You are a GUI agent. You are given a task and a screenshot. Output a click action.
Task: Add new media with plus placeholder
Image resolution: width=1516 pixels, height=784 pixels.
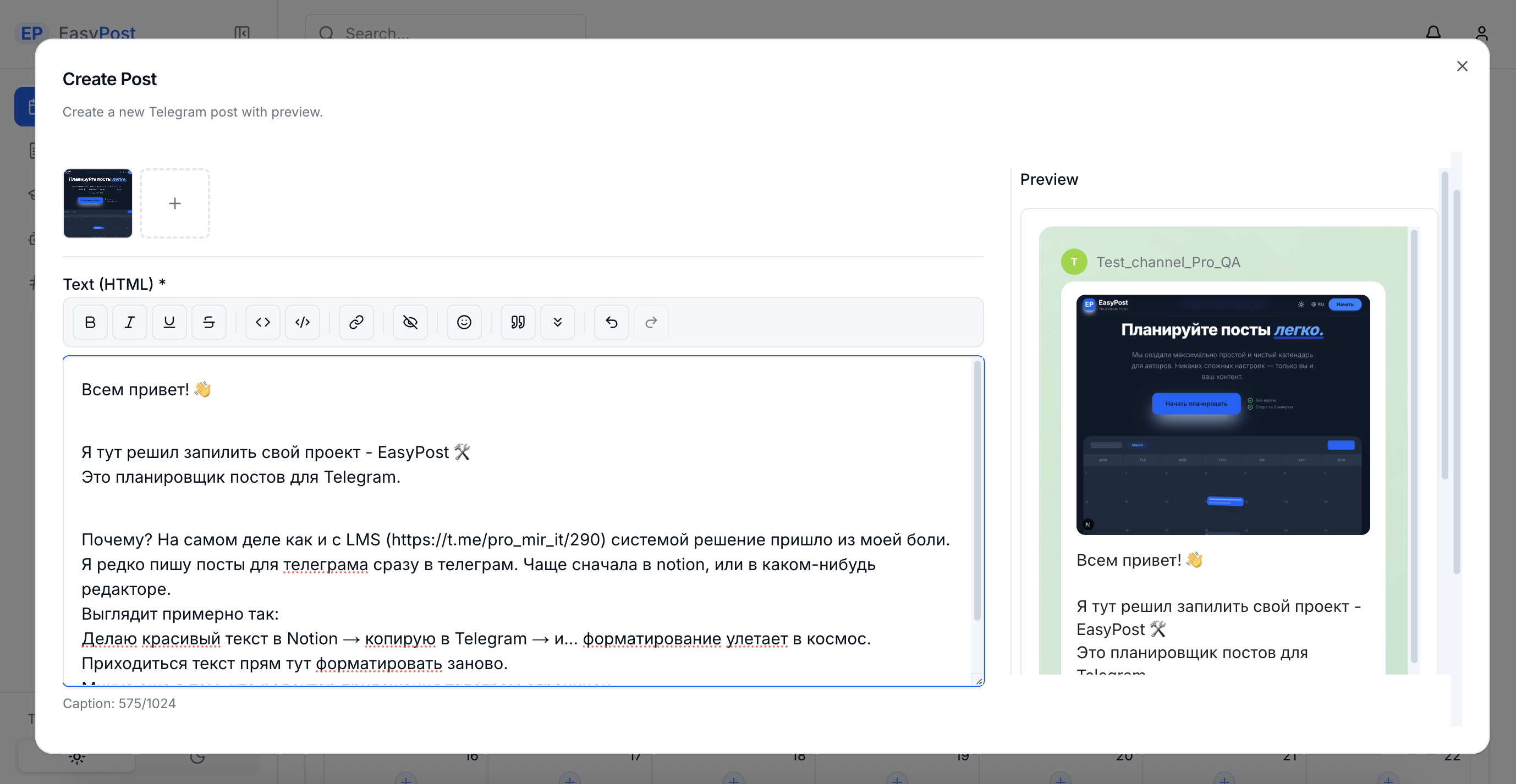(175, 203)
